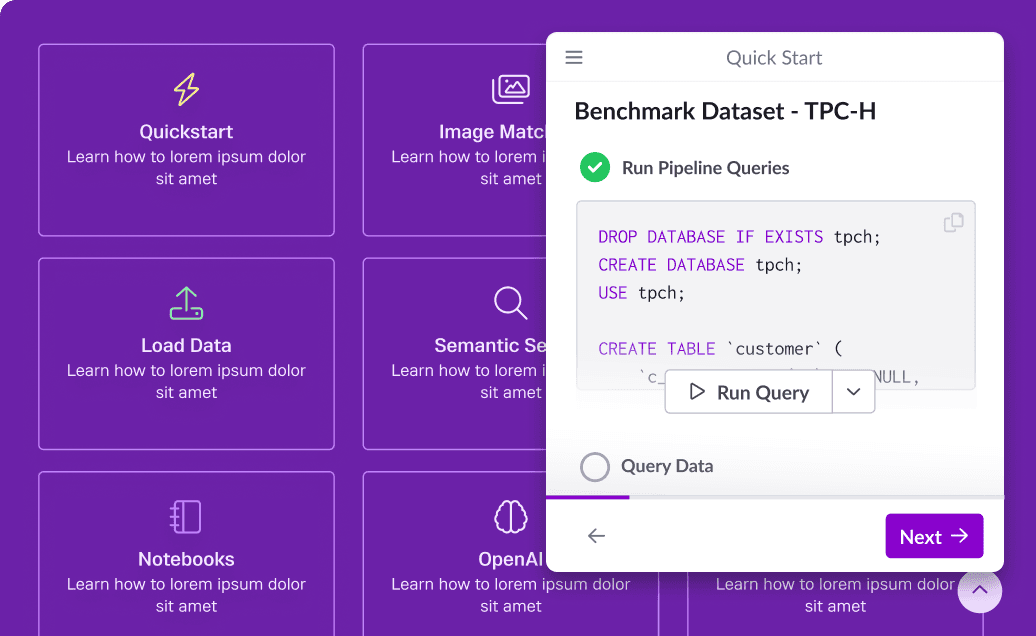Click the Benchmark Dataset - TPC-H heading
This screenshot has width=1036, height=636.
[725, 111]
